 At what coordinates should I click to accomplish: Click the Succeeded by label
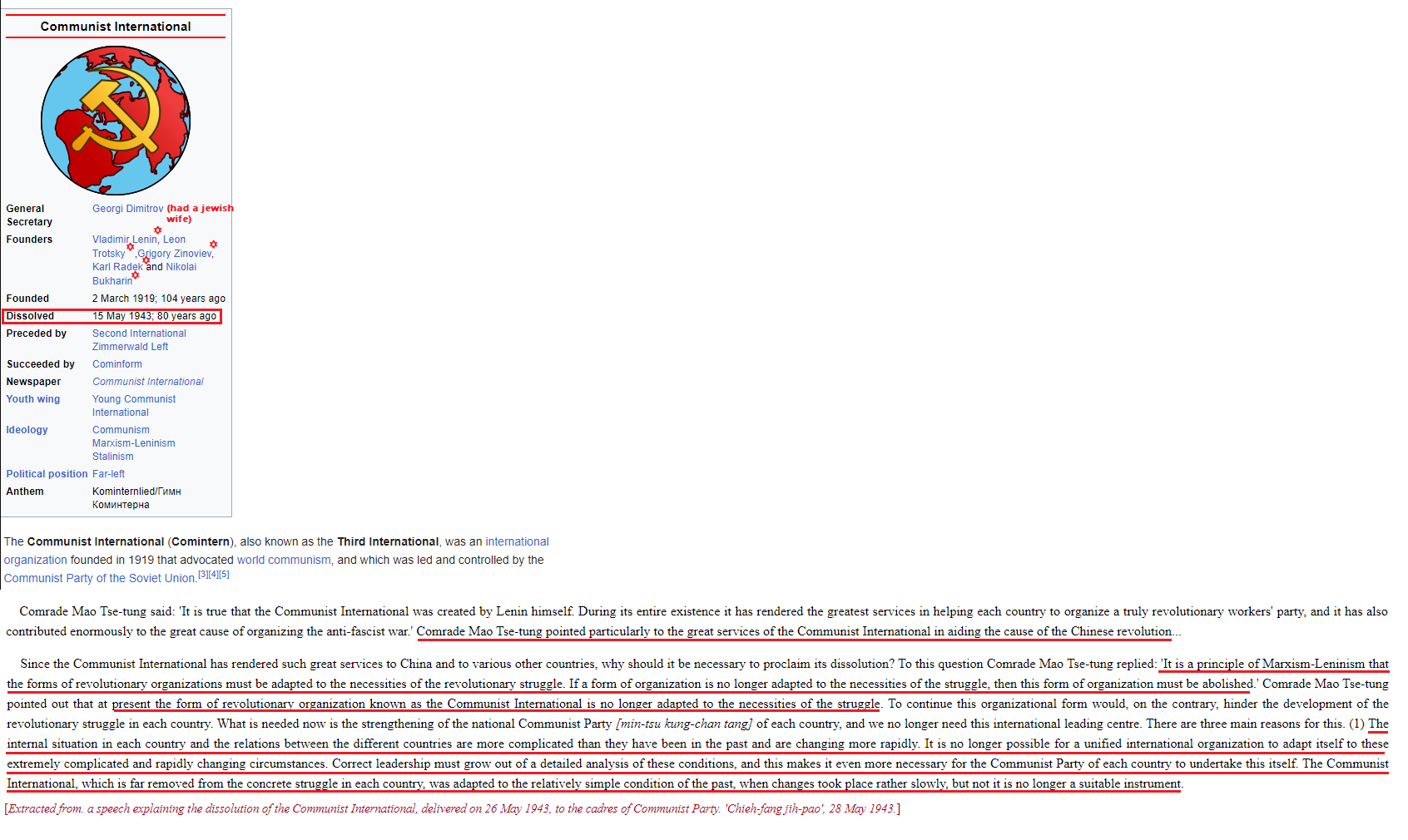40,364
